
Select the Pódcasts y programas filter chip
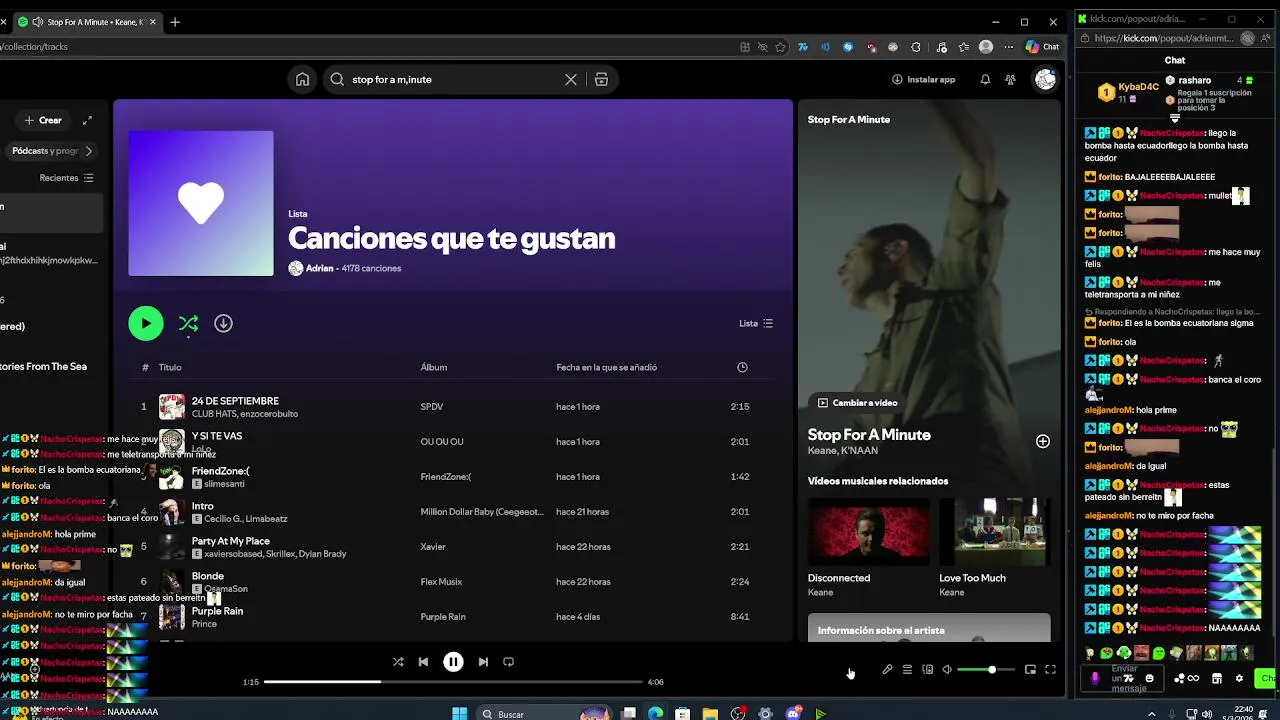[43, 151]
